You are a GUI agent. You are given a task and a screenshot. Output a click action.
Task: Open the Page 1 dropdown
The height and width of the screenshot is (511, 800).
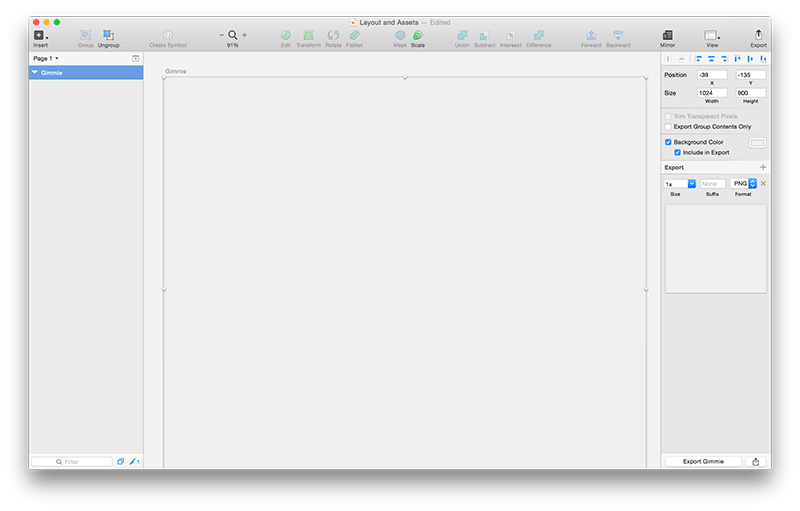[44, 58]
